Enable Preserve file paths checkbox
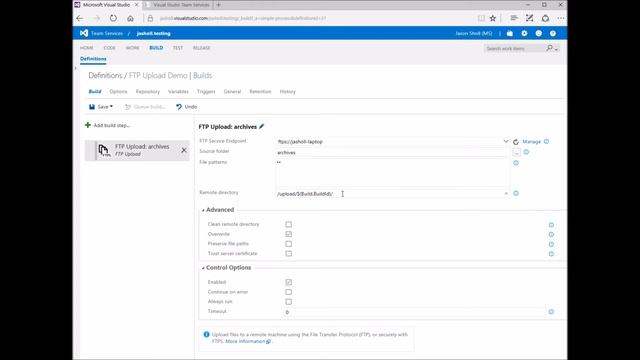 (x=289, y=244)
